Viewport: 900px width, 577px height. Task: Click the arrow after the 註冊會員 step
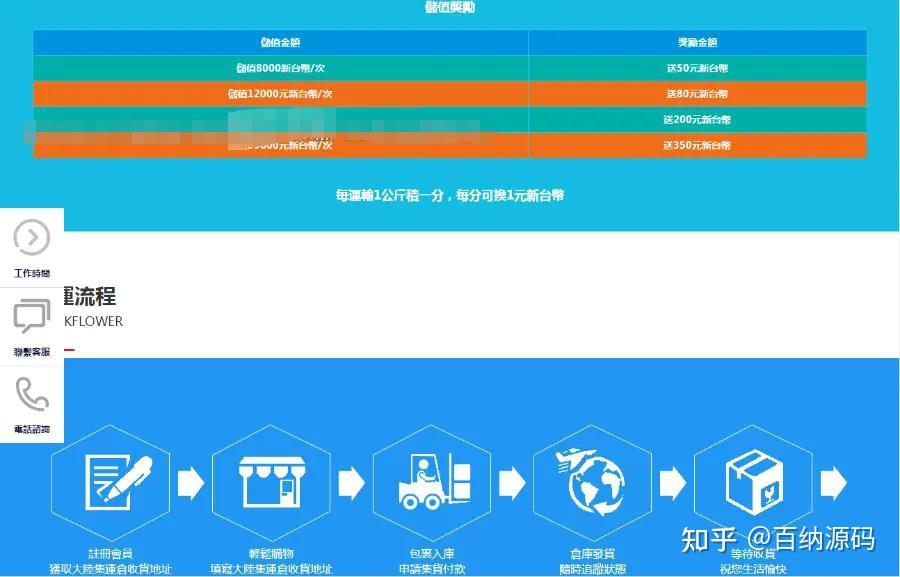click(x=191, y=483)
